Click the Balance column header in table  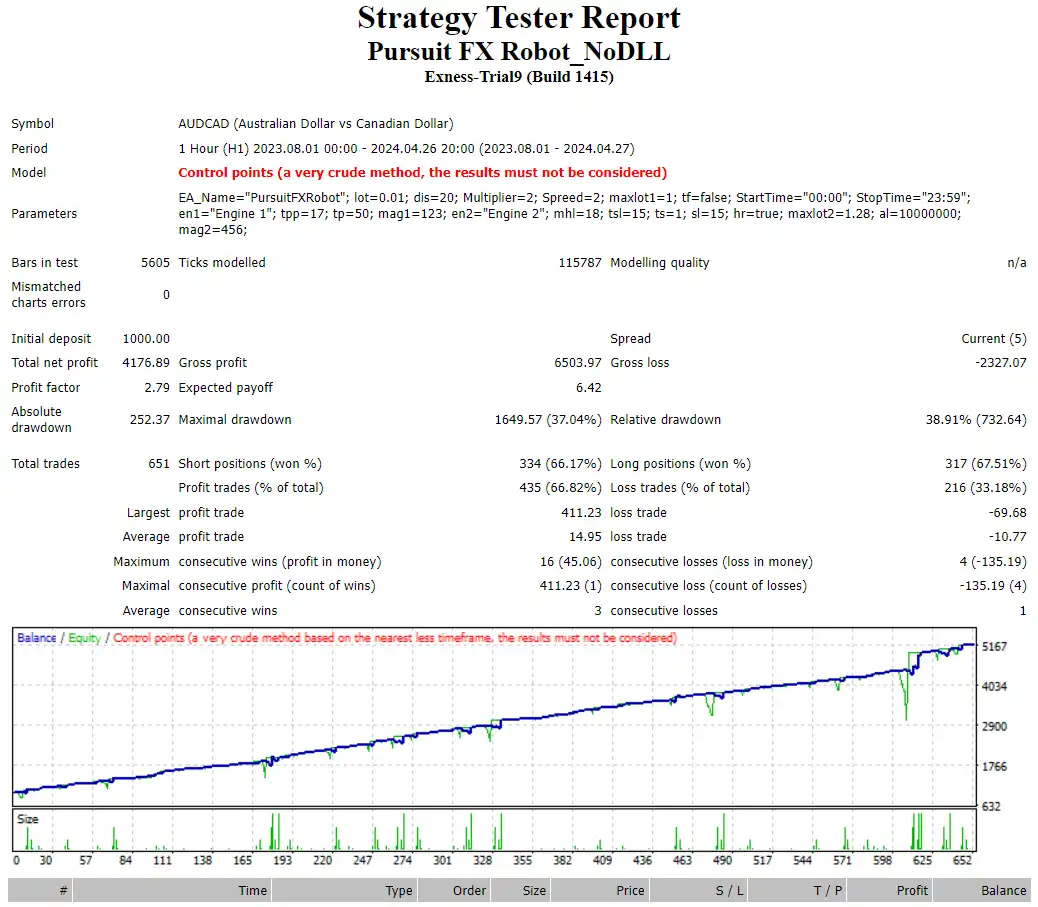pos(1003,891)
